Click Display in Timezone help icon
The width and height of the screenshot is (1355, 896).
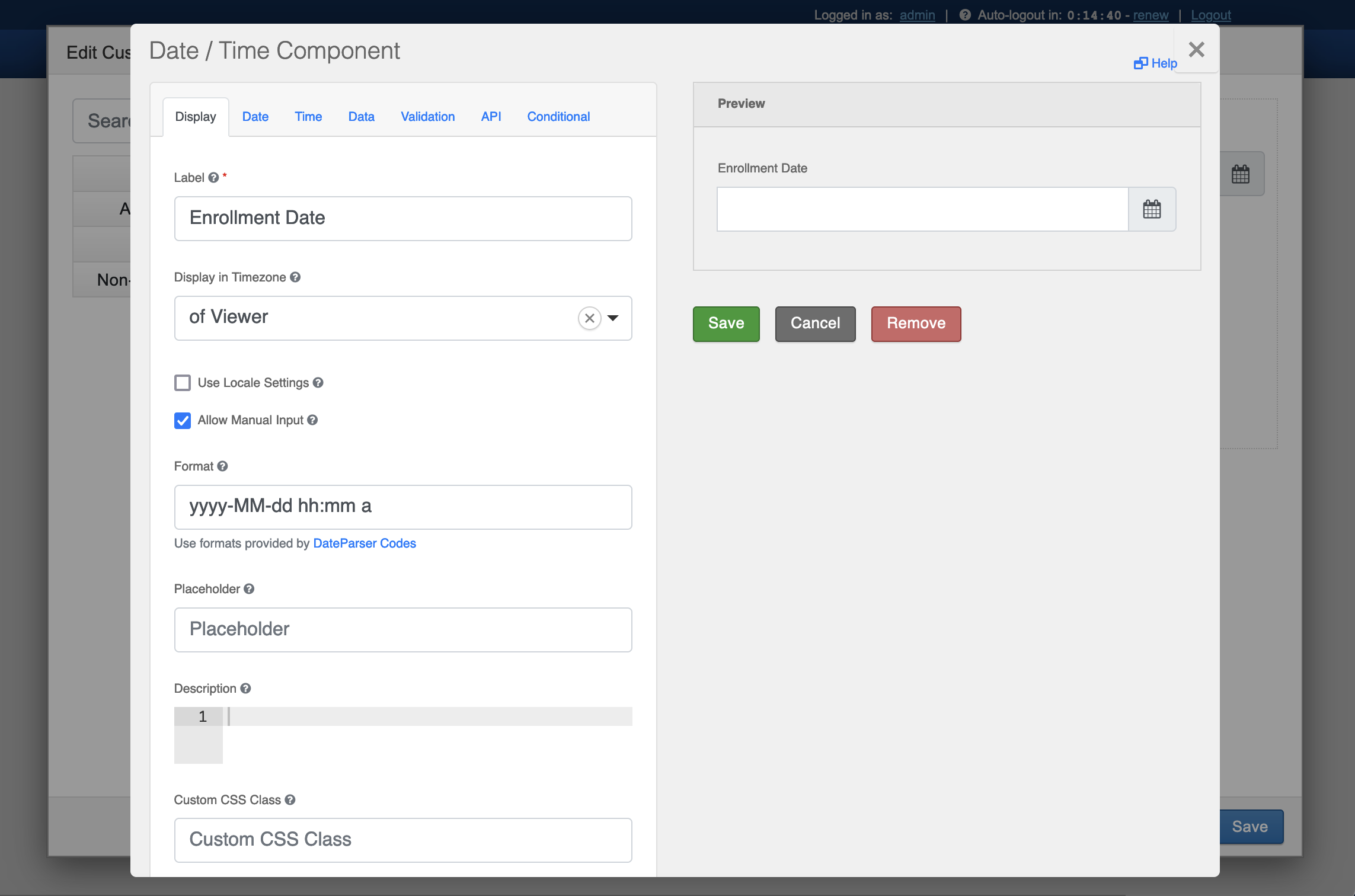295,277
